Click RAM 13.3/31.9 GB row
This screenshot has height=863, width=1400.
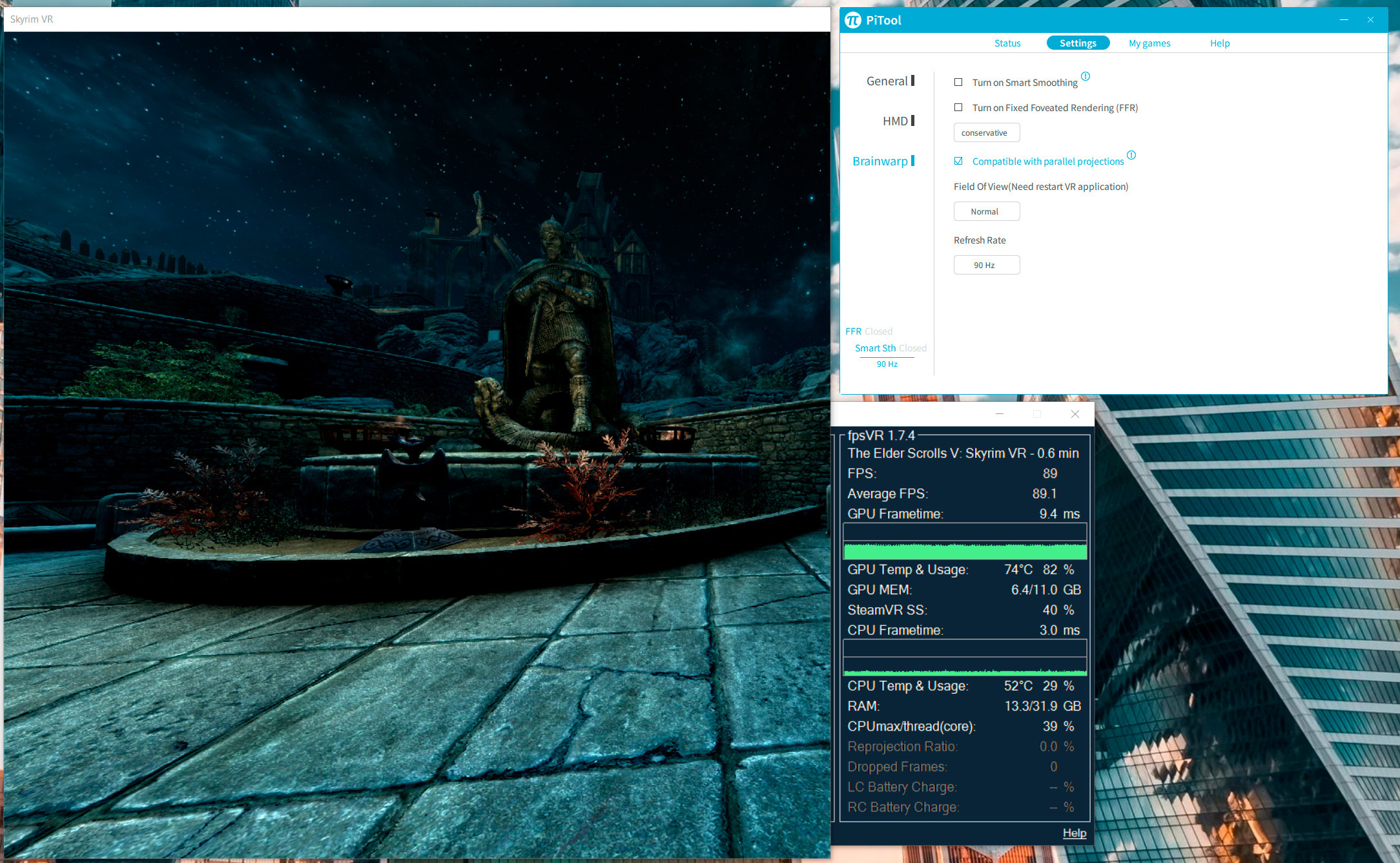tap(964, 706)
